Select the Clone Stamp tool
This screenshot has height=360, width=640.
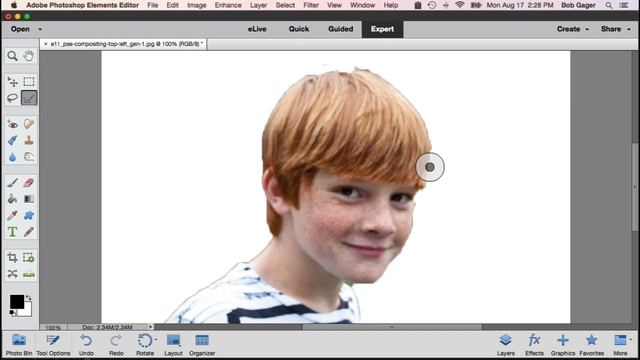(x=29, y=140)
